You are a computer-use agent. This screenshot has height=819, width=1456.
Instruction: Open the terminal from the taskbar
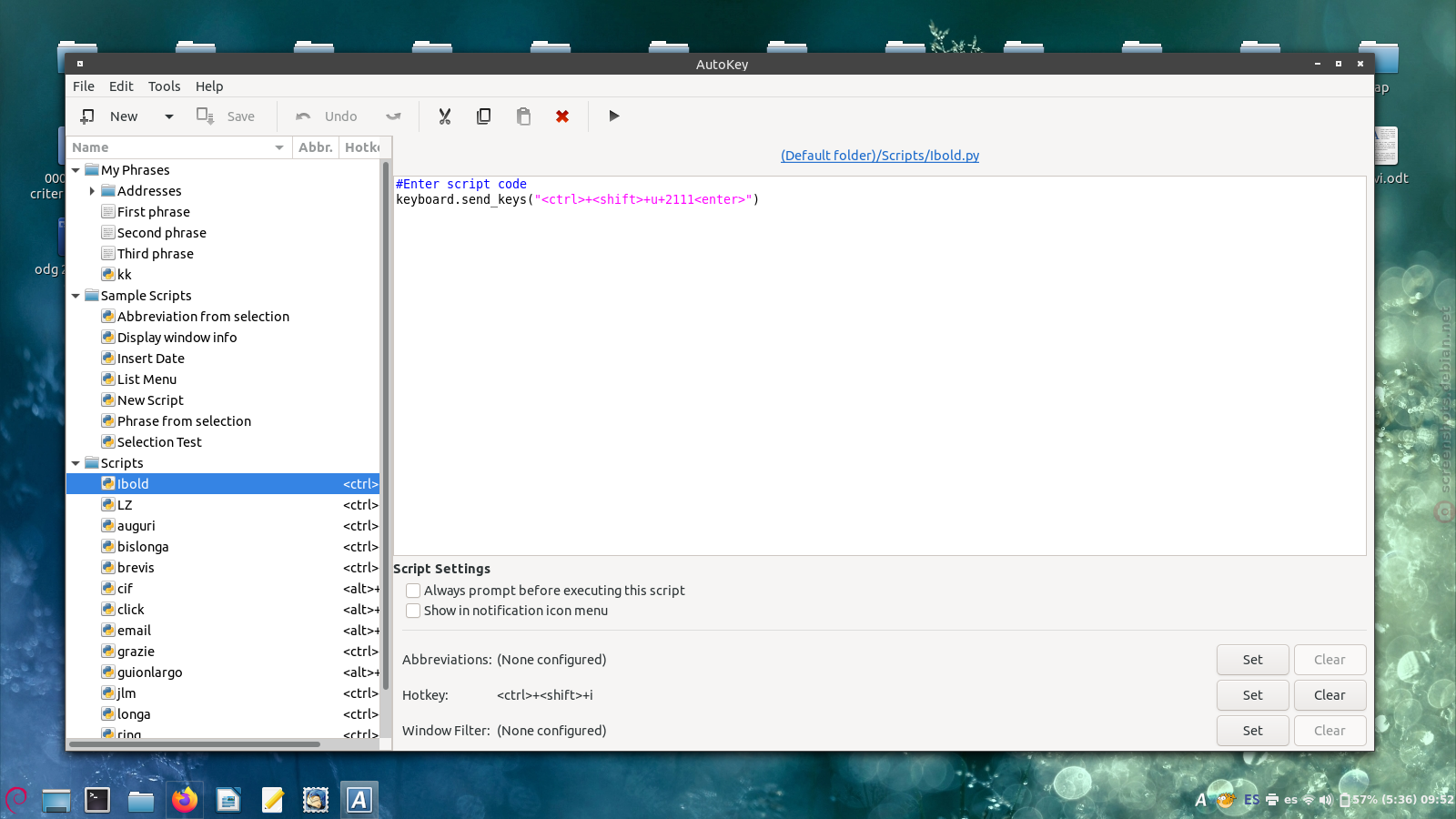[x=97, y=800]
